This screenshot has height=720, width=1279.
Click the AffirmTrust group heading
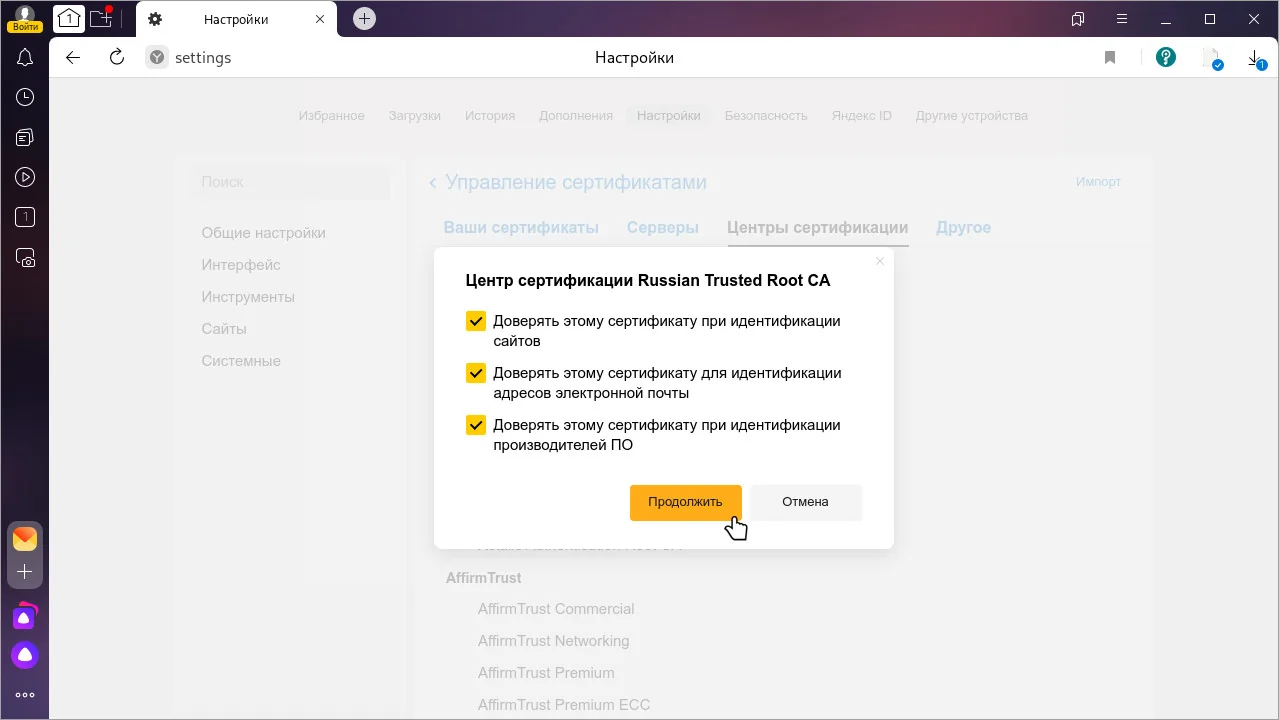[484, 578]
